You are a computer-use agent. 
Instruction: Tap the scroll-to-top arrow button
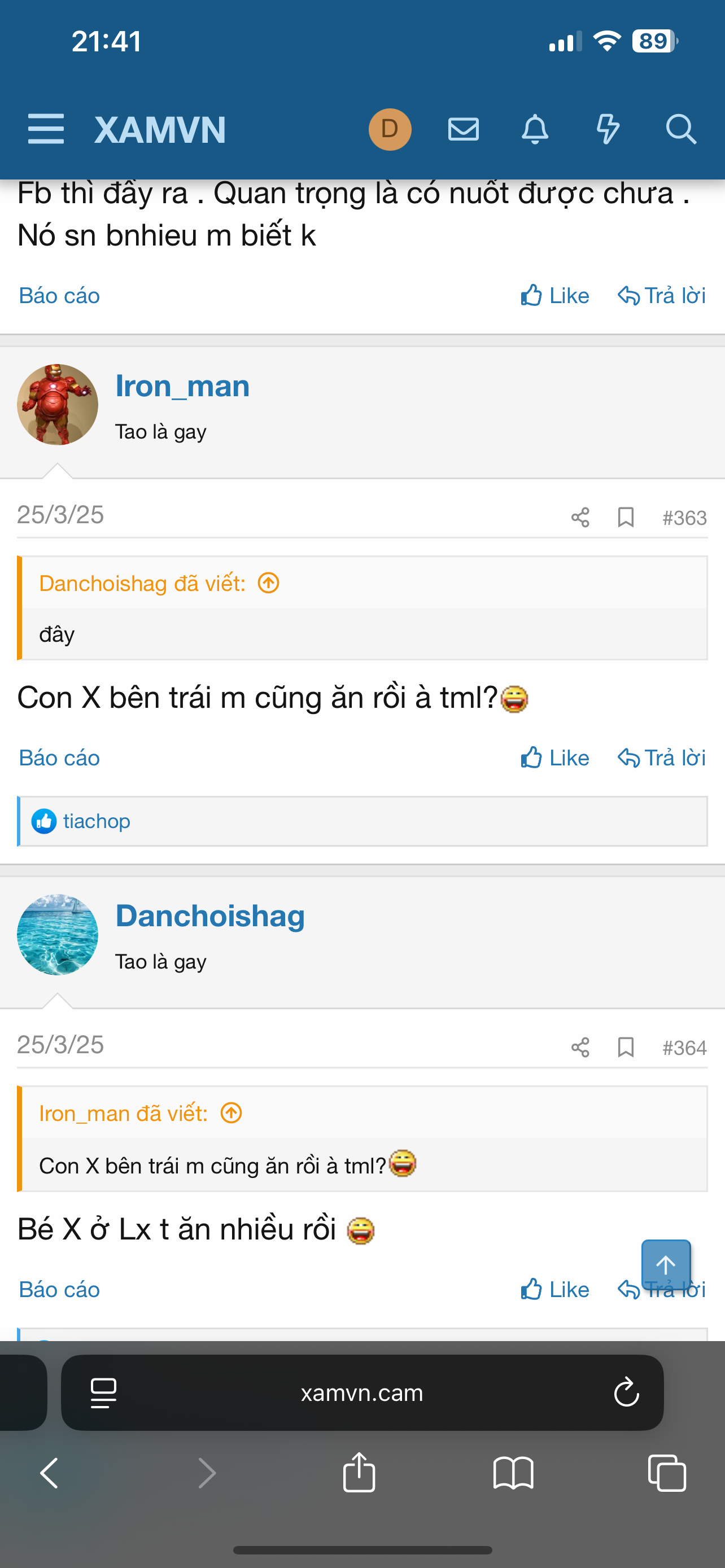pyautogui.click(x=666, y=1265)
